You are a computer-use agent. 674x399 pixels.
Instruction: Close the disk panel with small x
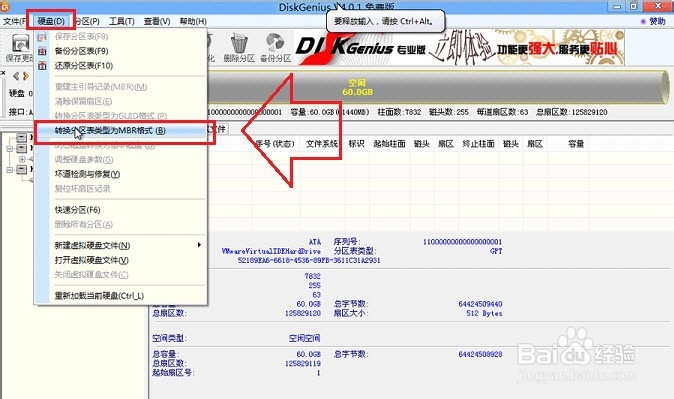click(x=3, y=73)
